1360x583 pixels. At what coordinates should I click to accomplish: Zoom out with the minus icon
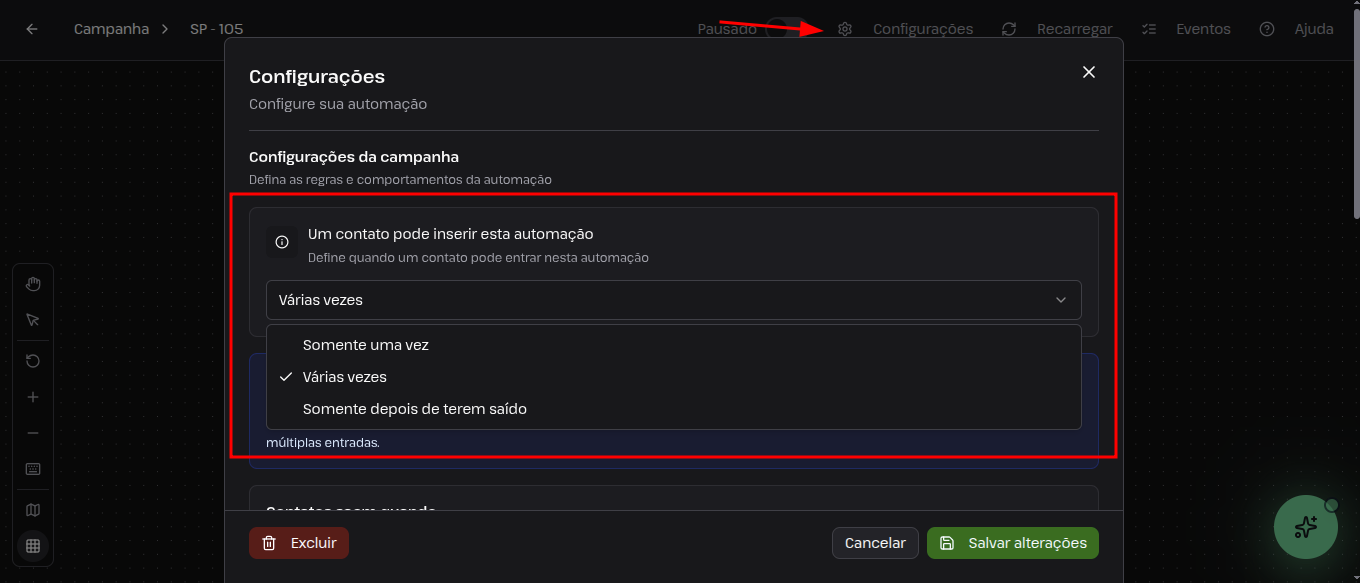(x=33, y=433)
